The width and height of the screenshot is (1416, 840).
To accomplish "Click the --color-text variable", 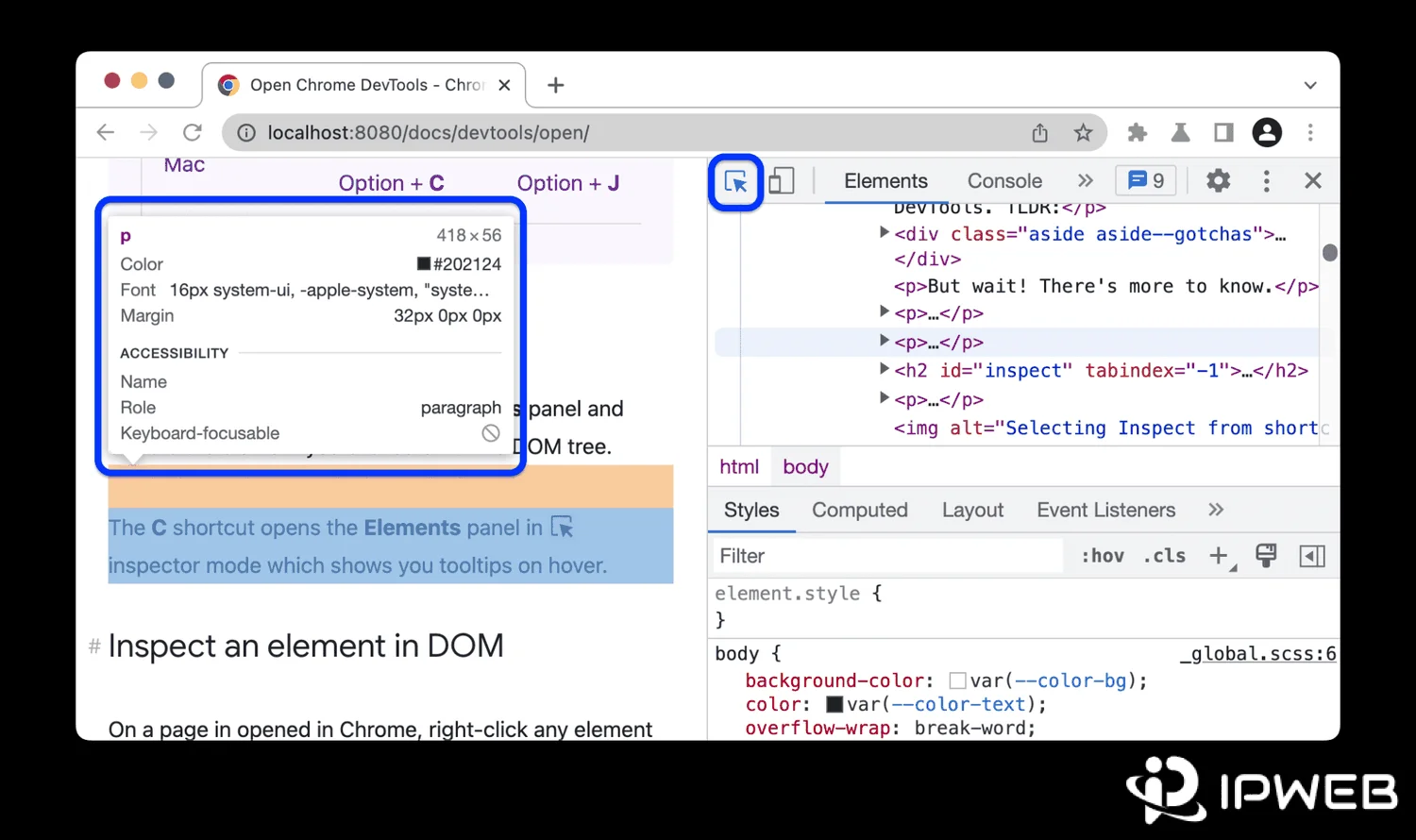I will click(x=958, y=704).
